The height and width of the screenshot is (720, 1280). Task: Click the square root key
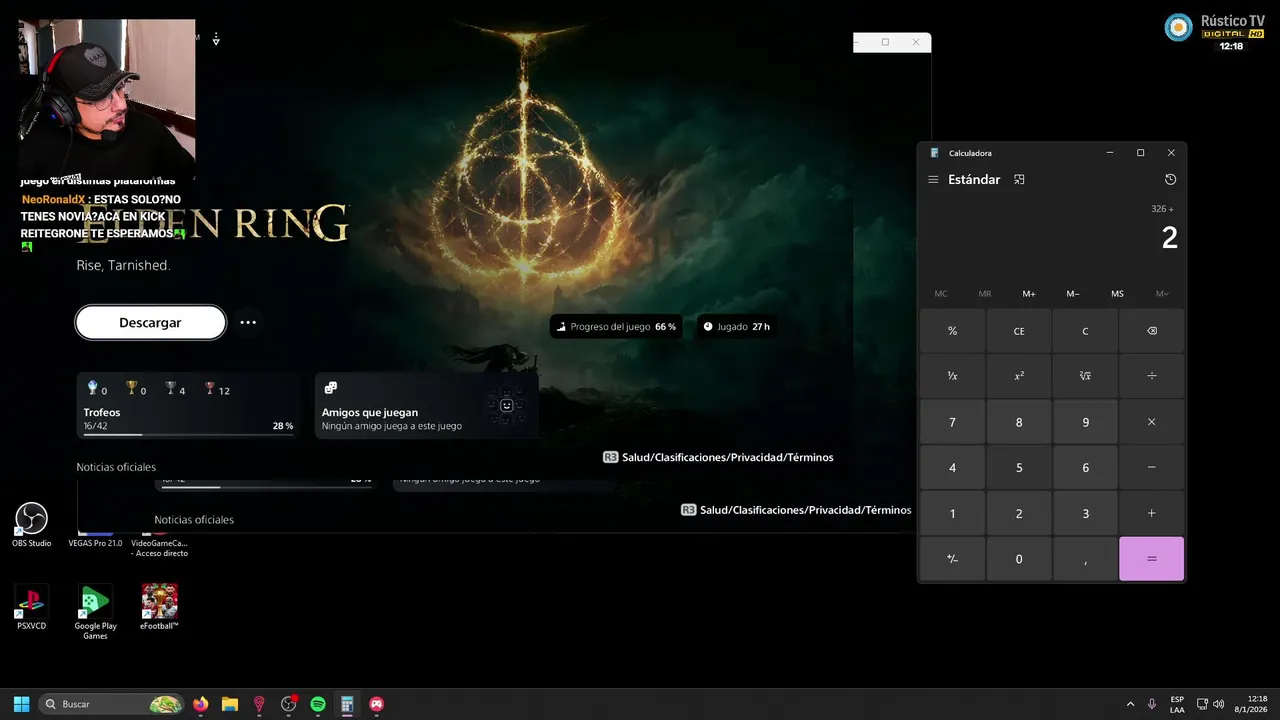coord(1085,376)
